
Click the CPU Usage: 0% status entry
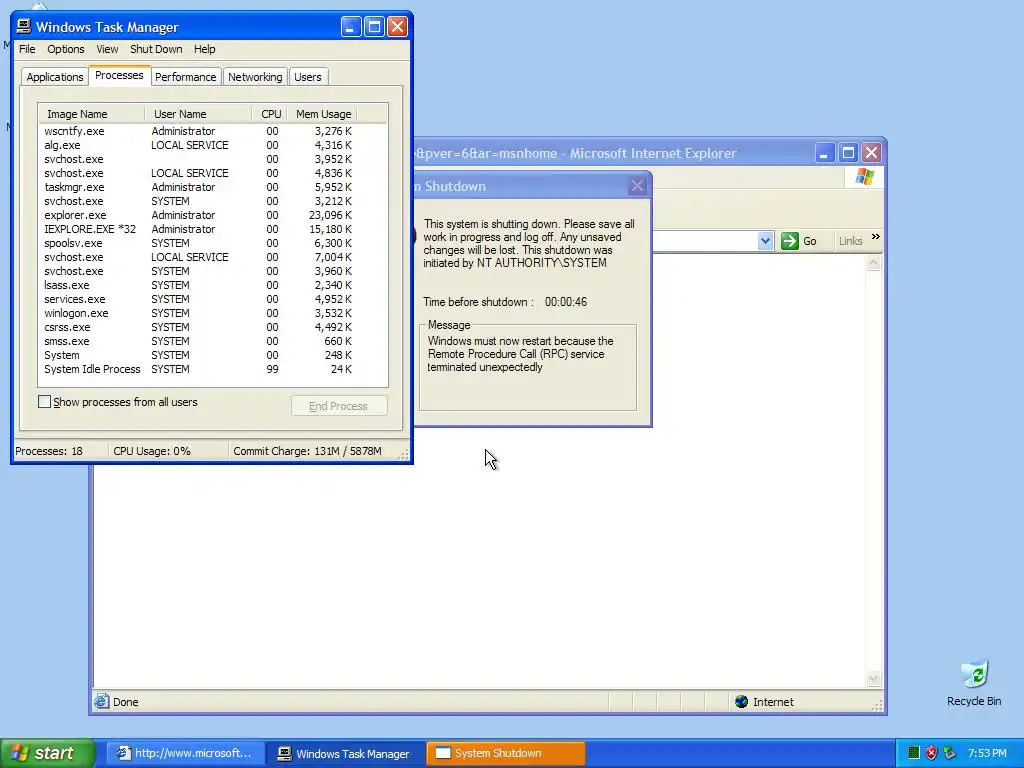pos(152,451)
